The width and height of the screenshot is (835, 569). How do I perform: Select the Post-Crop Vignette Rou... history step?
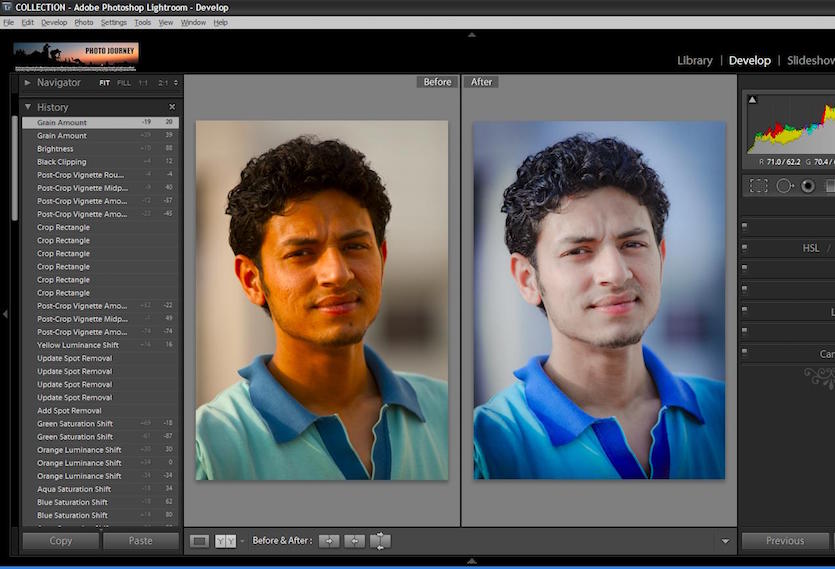tap(100, 175)
